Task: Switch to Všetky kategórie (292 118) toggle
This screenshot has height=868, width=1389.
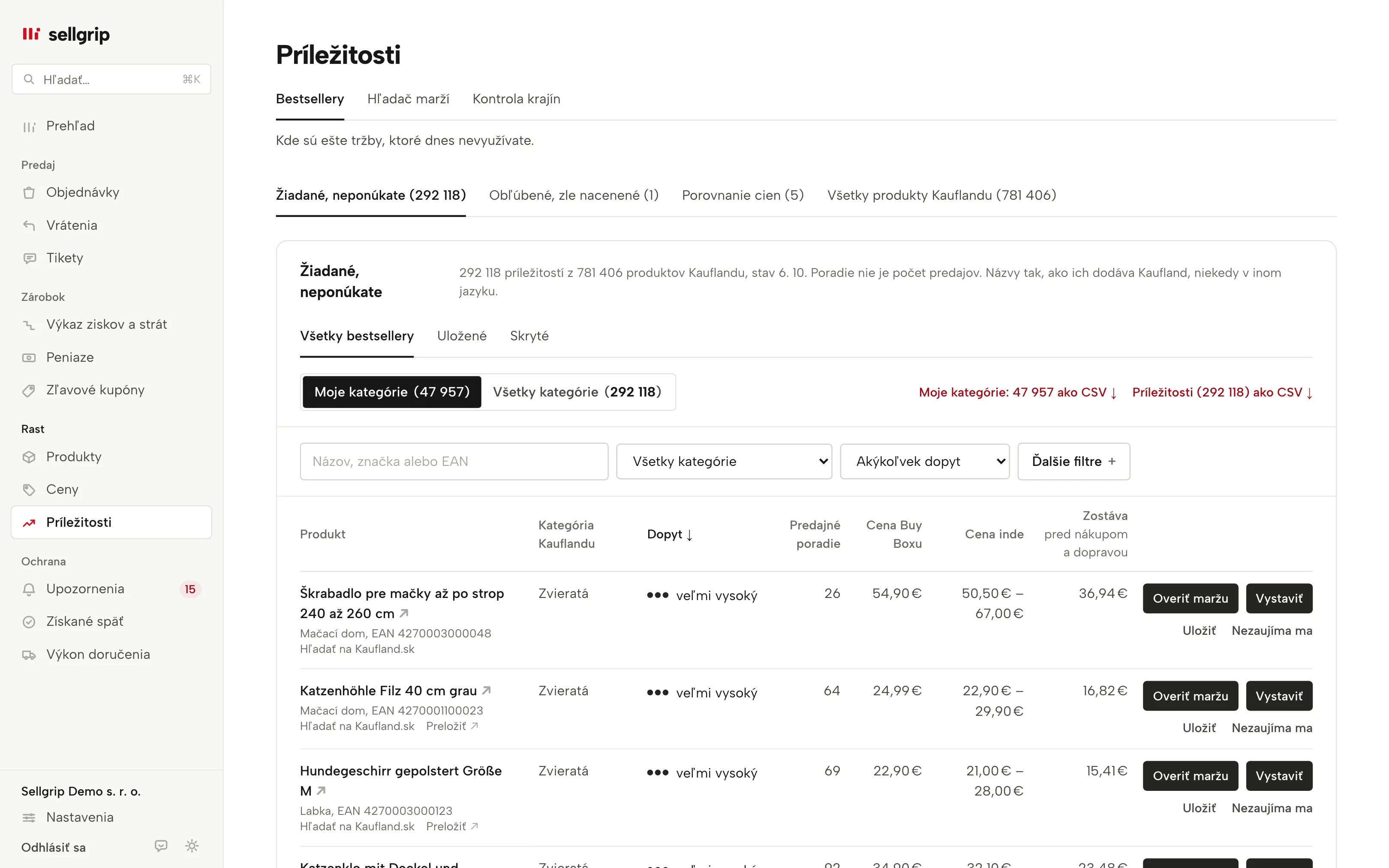Action: click(577, 392)
